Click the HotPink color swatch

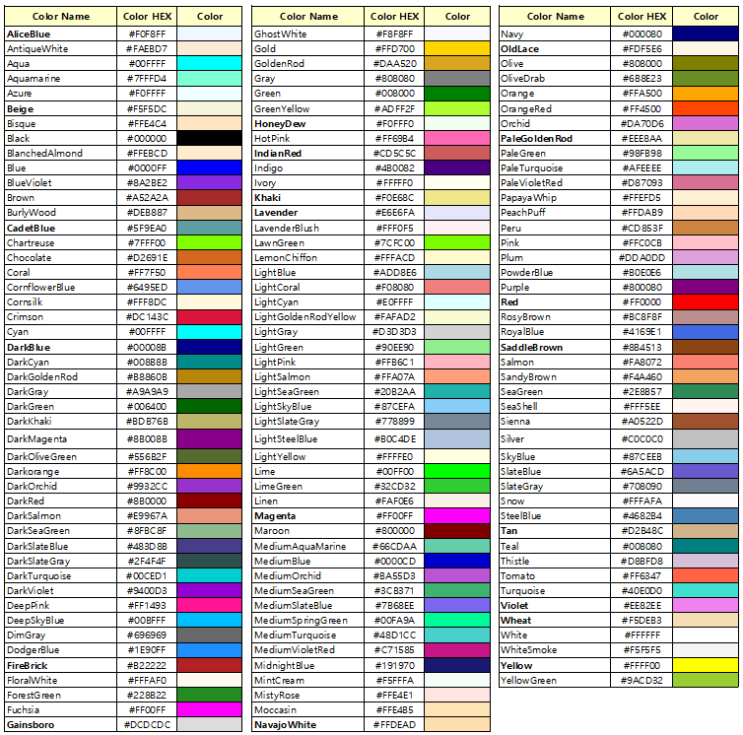click(458, 138)
